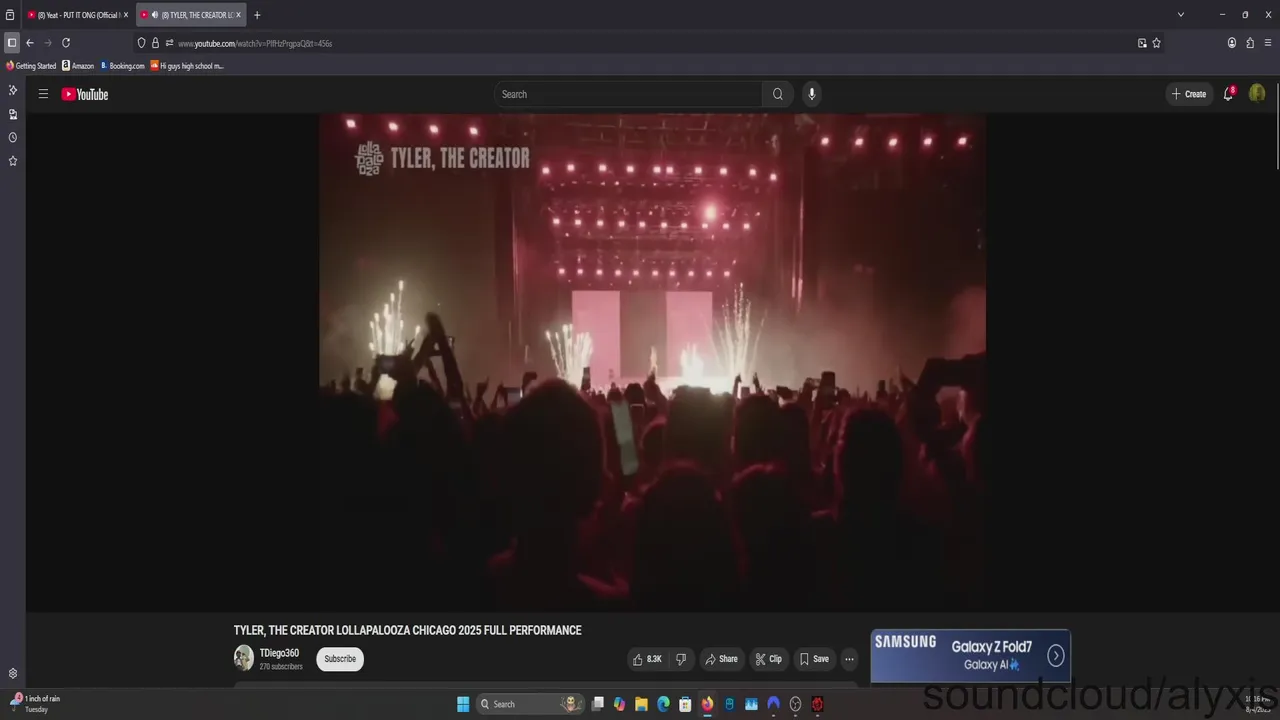
Task: Open TDiego360 channel avatar
Action: [244, 658]
